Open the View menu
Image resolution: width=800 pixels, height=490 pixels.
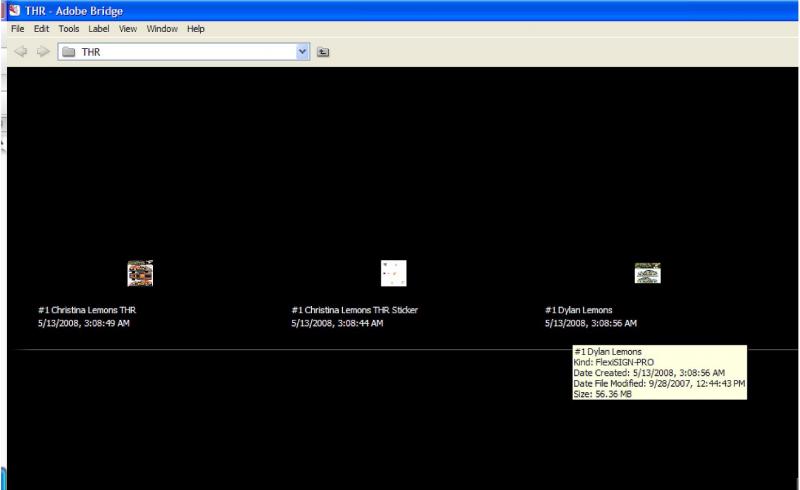pyautogui.click(x=128, y=29)
